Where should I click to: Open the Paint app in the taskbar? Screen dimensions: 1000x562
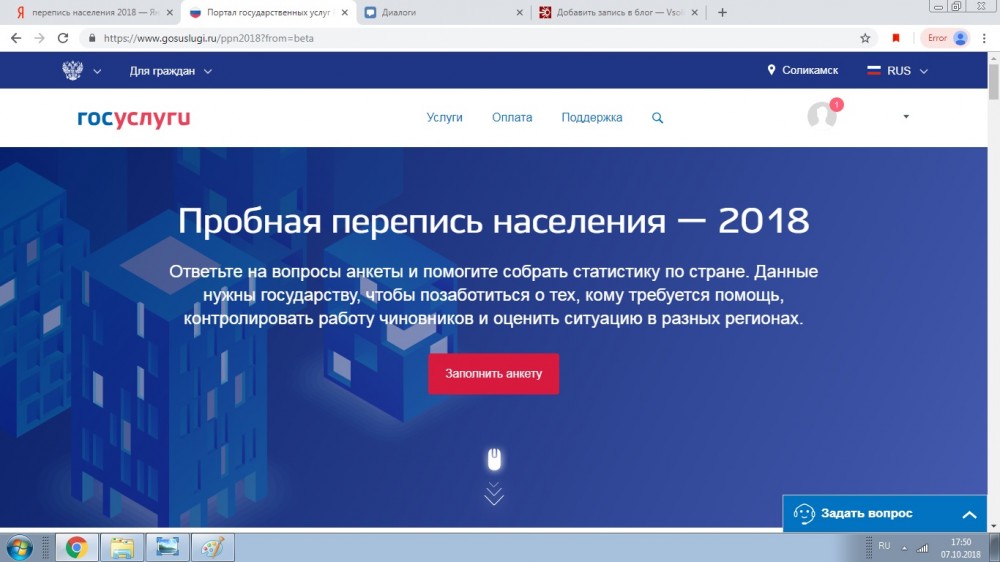click(x=212, y=547)
